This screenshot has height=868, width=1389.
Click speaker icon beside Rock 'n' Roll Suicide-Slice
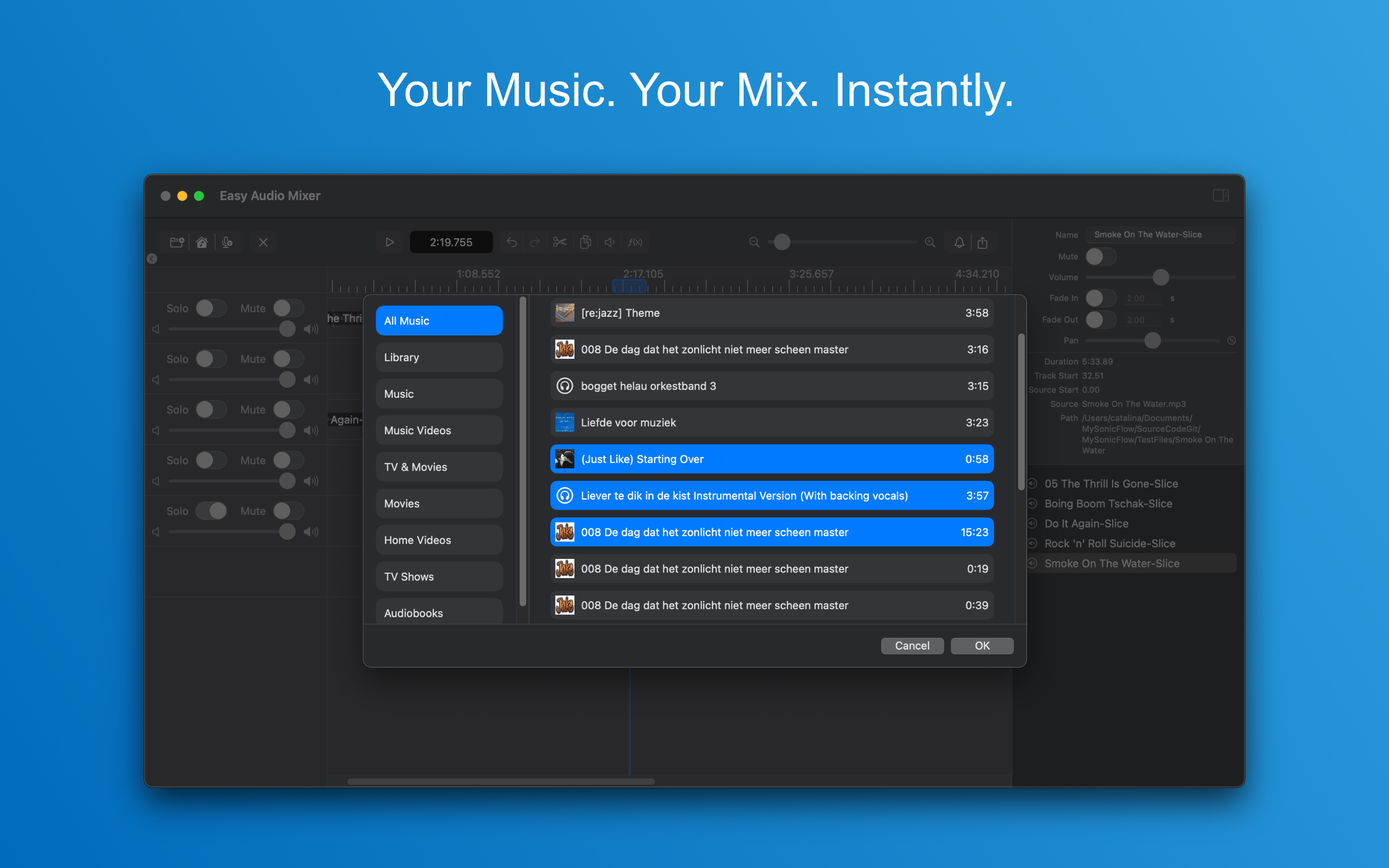[x=1033, y=543]
